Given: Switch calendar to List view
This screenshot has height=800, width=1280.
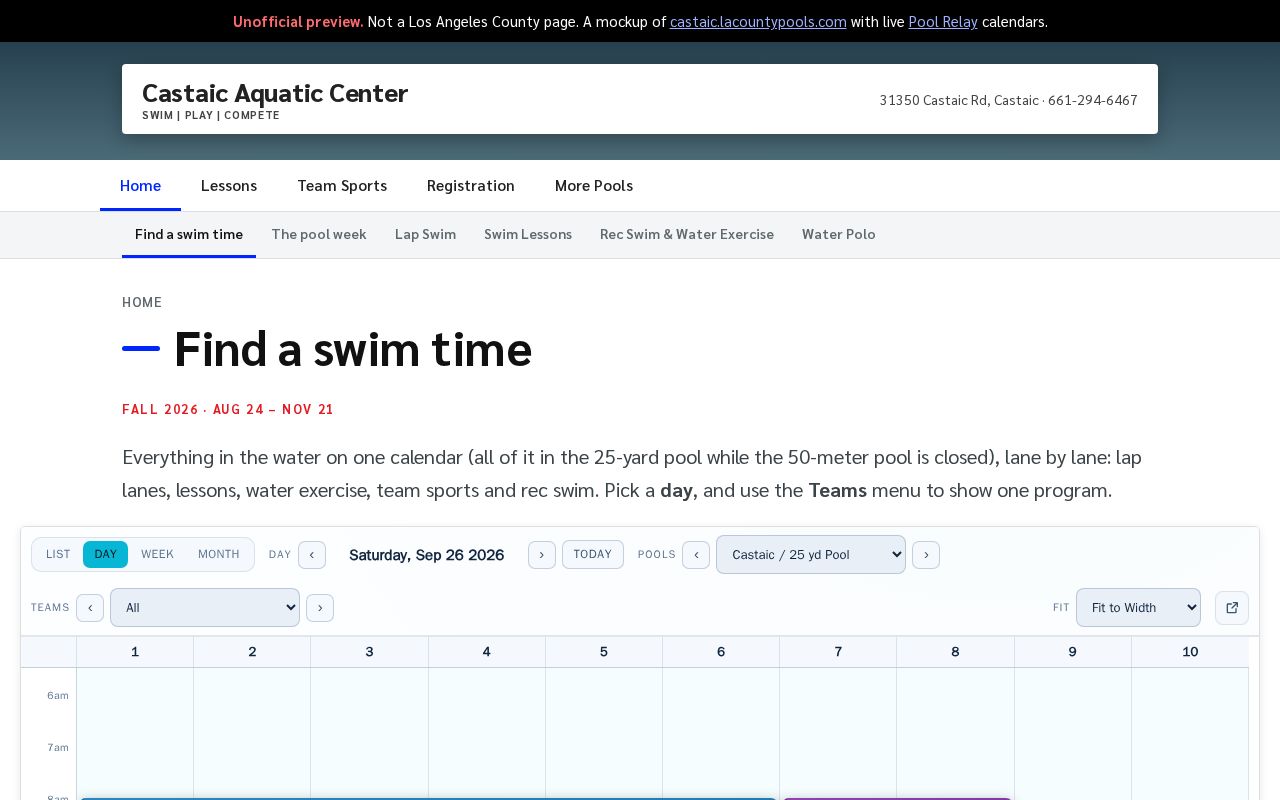Looking at the screenshot, I should coord(58,554).
